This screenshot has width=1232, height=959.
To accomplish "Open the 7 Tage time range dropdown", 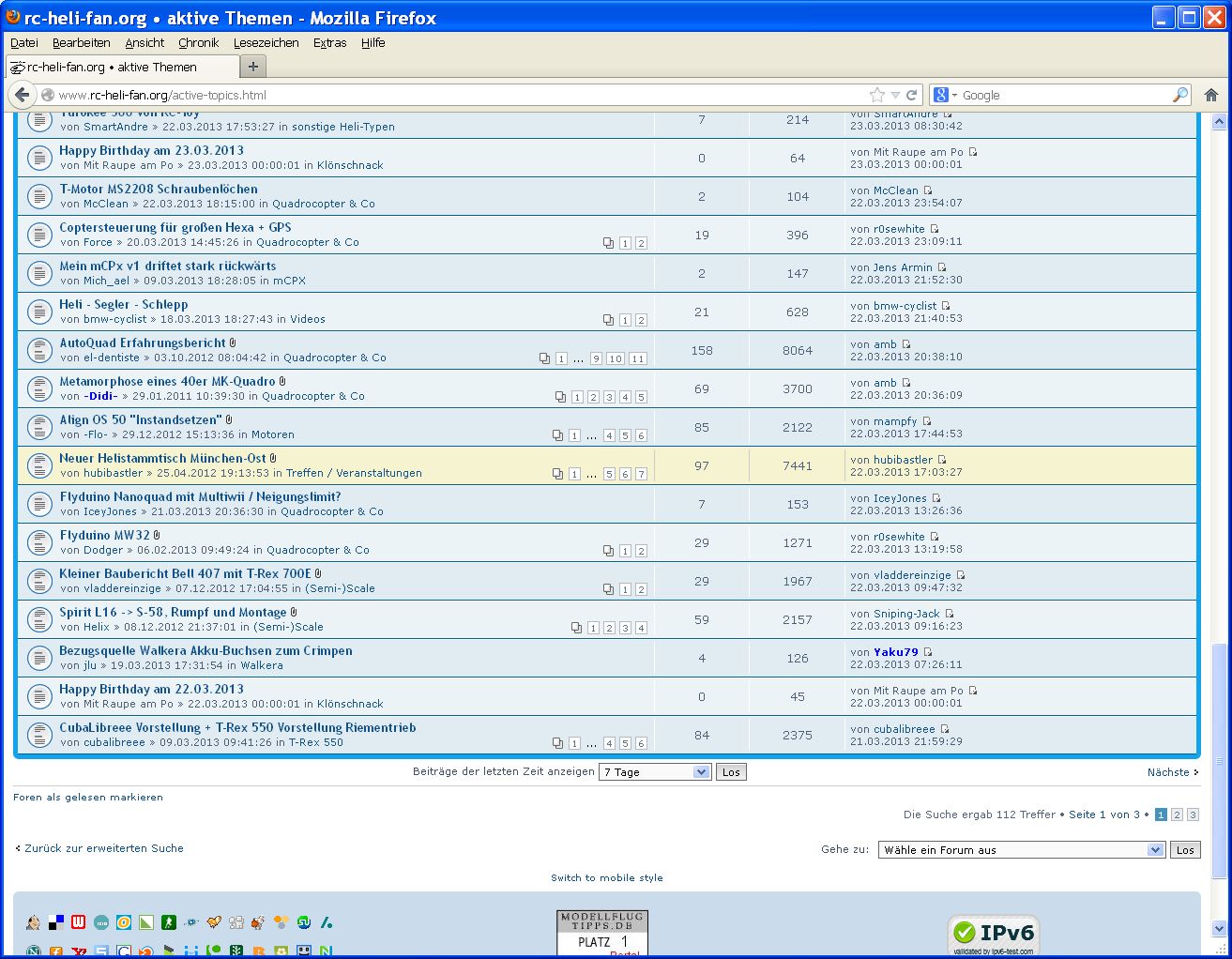I will pyautogui.click(x=656, y=772).
